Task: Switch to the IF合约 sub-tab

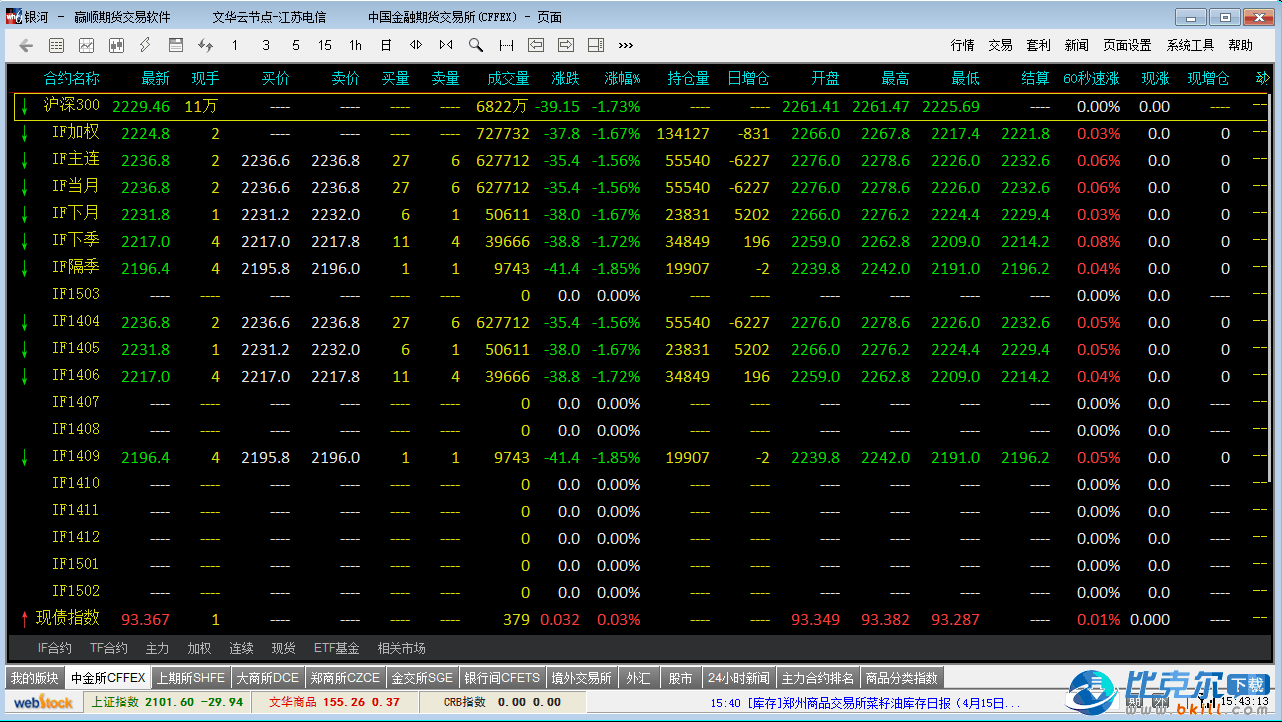Action: click(x=55, y=648)
